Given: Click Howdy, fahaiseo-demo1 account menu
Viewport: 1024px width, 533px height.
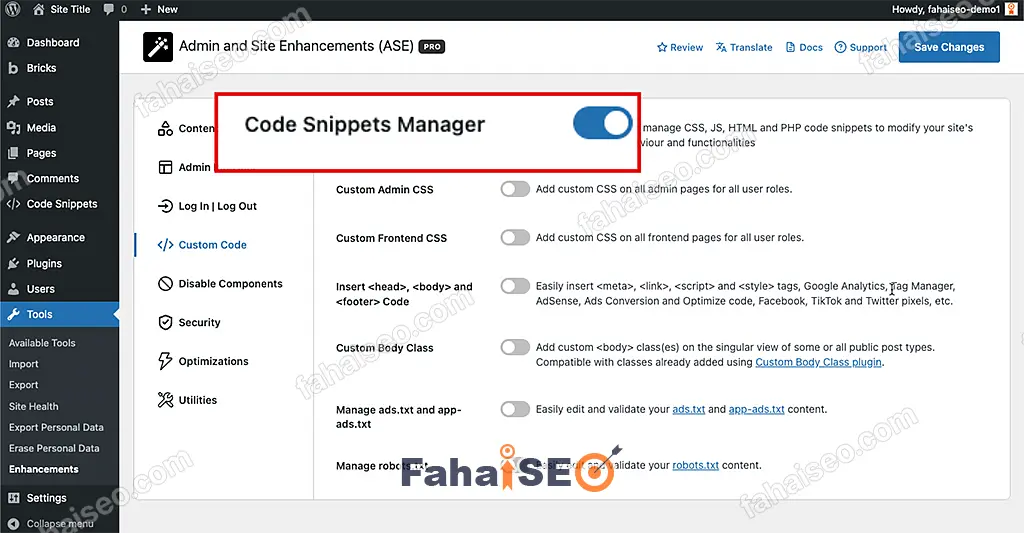Looking at the screenshot, I should [x=955, y=9].
